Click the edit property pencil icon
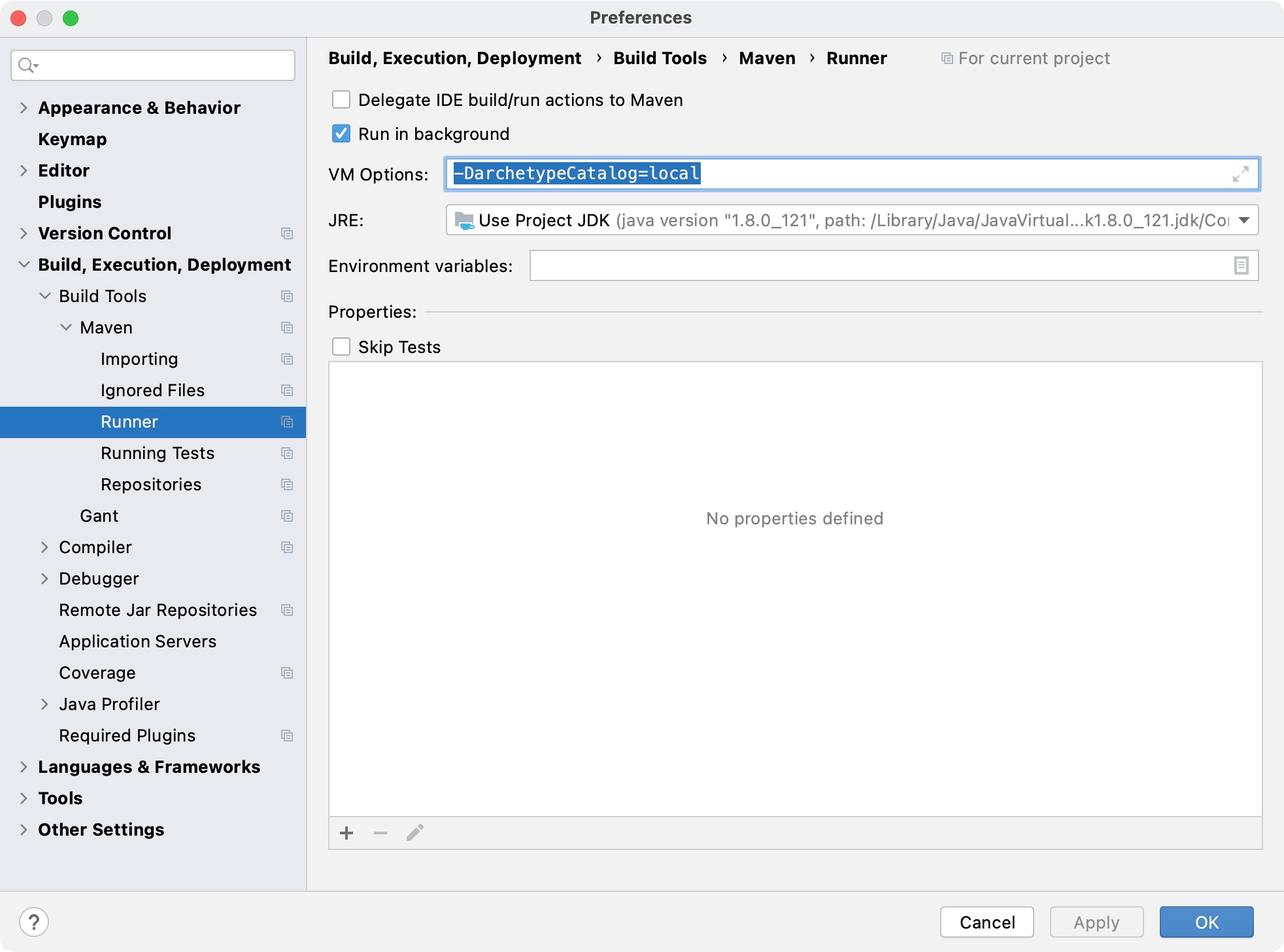 415,833
